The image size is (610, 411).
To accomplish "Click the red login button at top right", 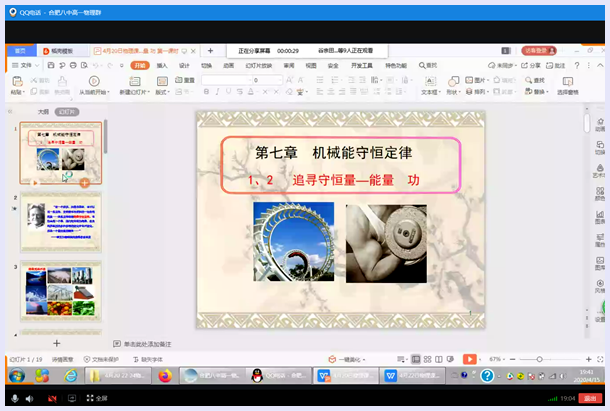I will 539,51.
